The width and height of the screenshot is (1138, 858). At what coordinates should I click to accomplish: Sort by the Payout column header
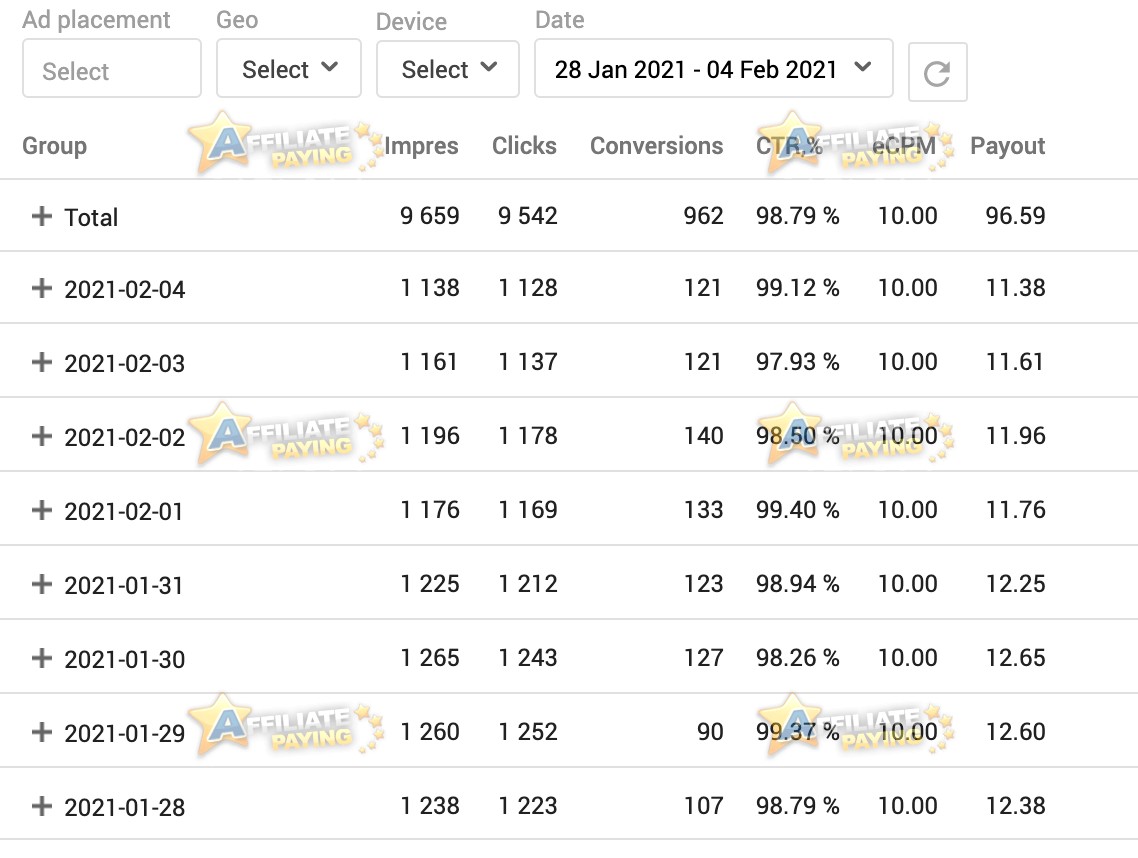(x=1007, y=146)
